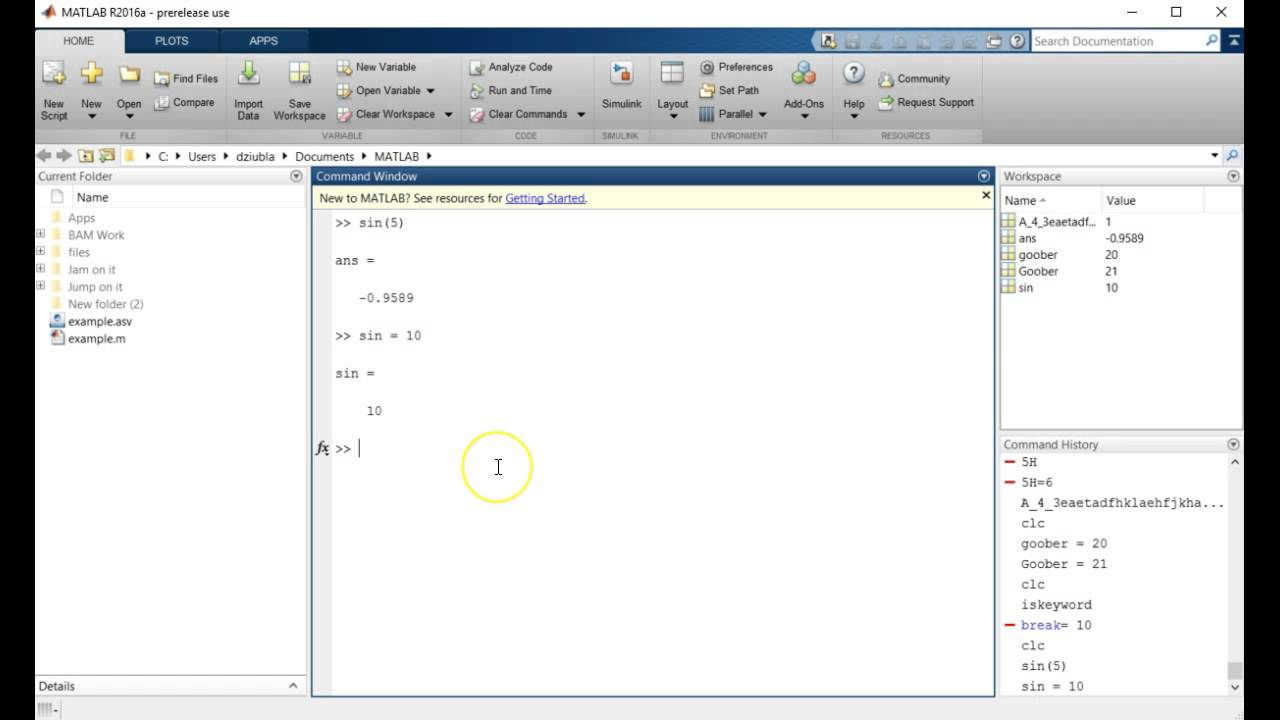The height and width of the screenshot is (720, 1280).
Task: Click the Help question mark icon
Action: (854, 74)
